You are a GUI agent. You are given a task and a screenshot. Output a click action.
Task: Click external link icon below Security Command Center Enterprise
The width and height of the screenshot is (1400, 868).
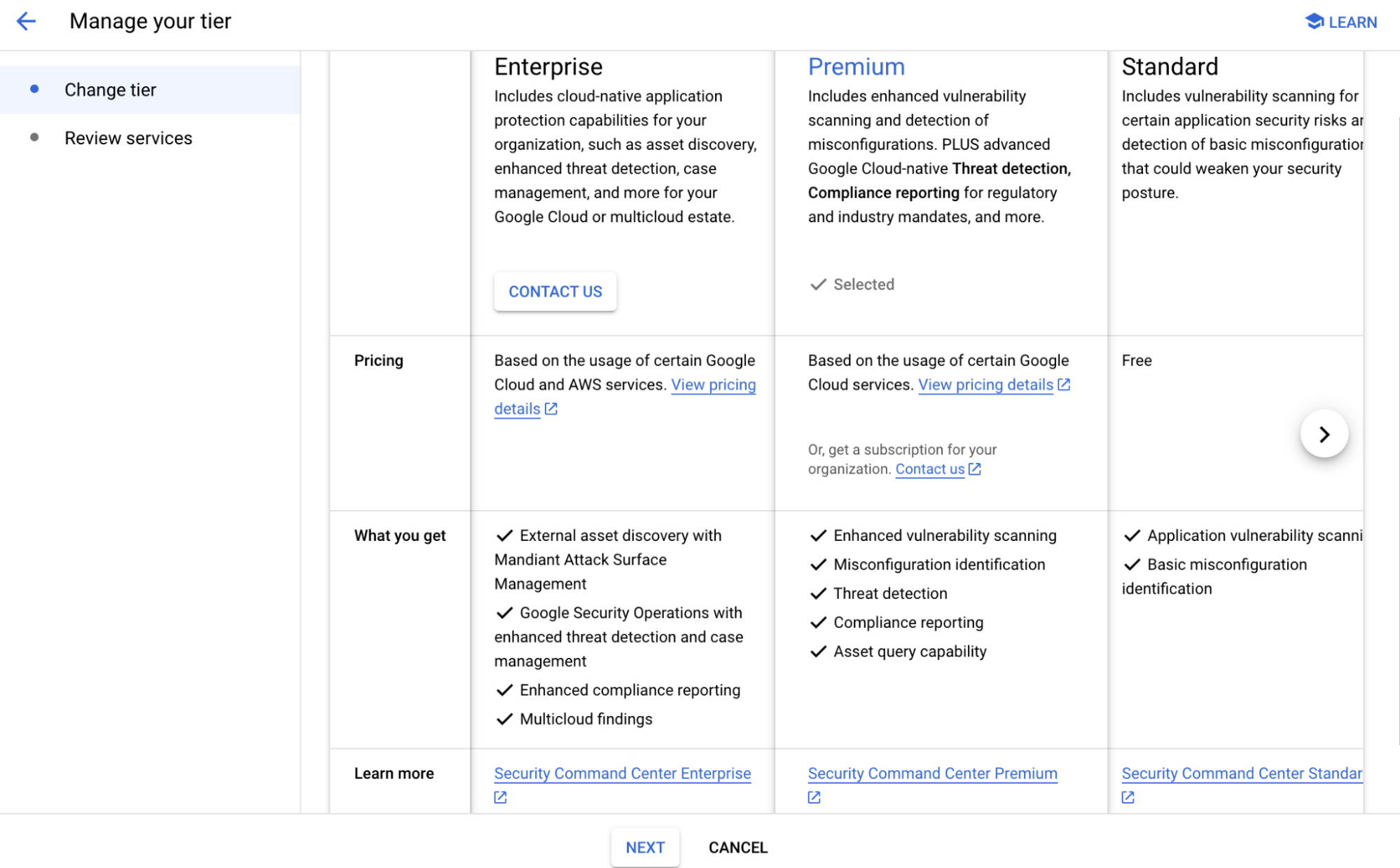point(500,797)
